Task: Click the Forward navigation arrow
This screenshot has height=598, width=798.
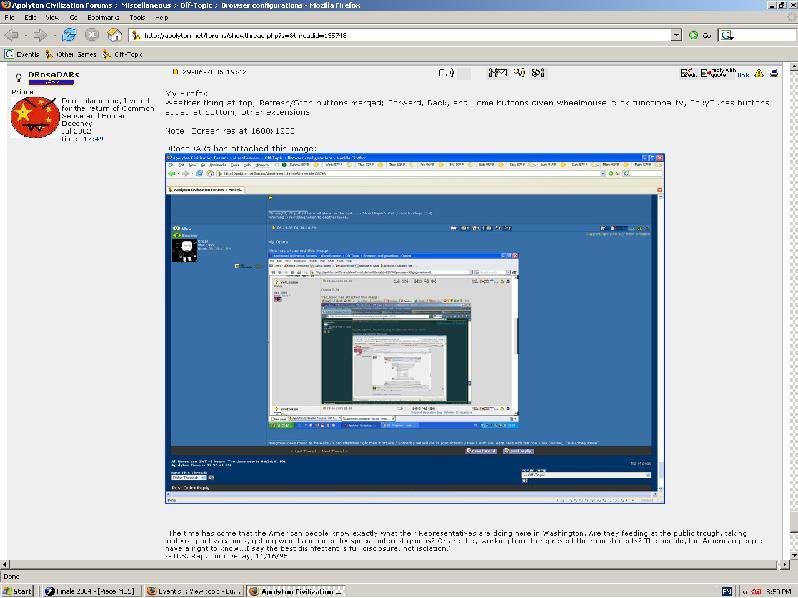Action: [41, 35]
